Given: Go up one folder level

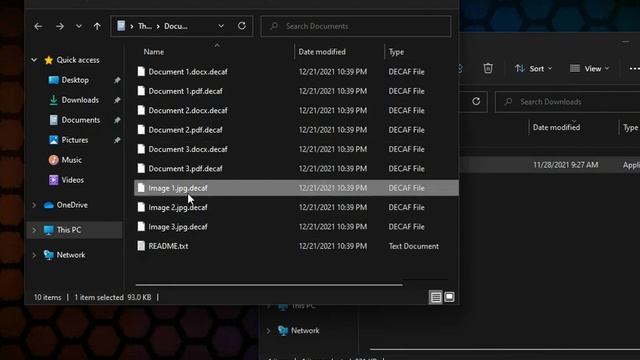Looking at the screenshot, I should [x=97, y=26].
